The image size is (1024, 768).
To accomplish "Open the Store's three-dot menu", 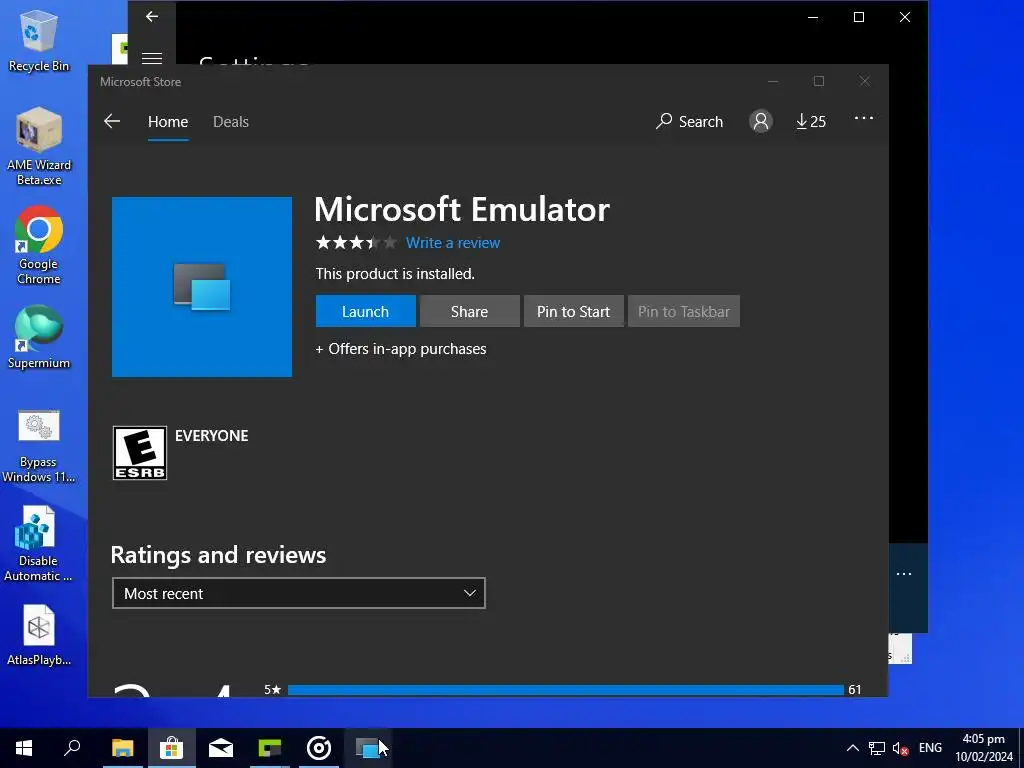I will click(864, 118).
